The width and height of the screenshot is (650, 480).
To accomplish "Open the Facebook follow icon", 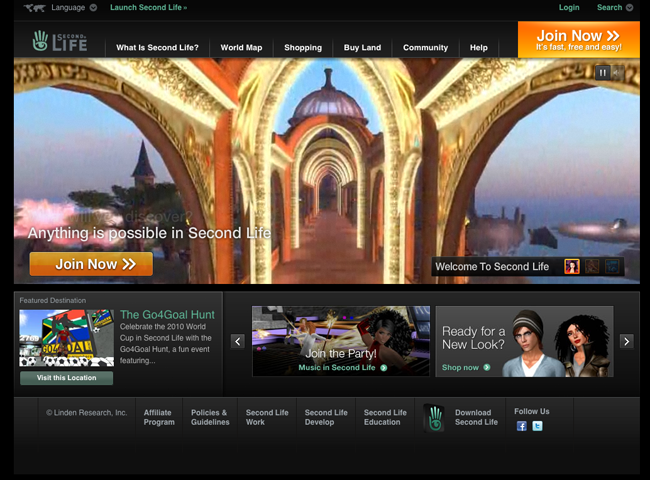I will click(521, 426).
